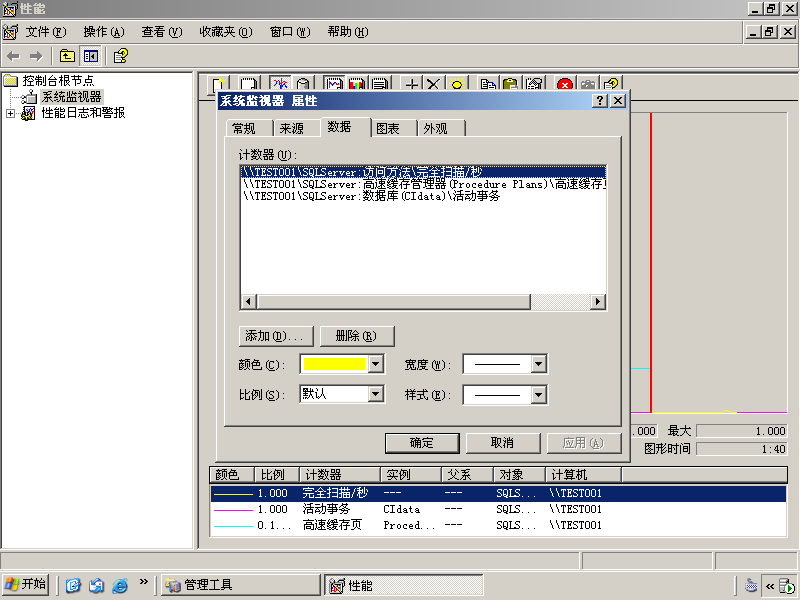Click the 计数器 column header in legend
800x600 pixels.
pos(340,475)
